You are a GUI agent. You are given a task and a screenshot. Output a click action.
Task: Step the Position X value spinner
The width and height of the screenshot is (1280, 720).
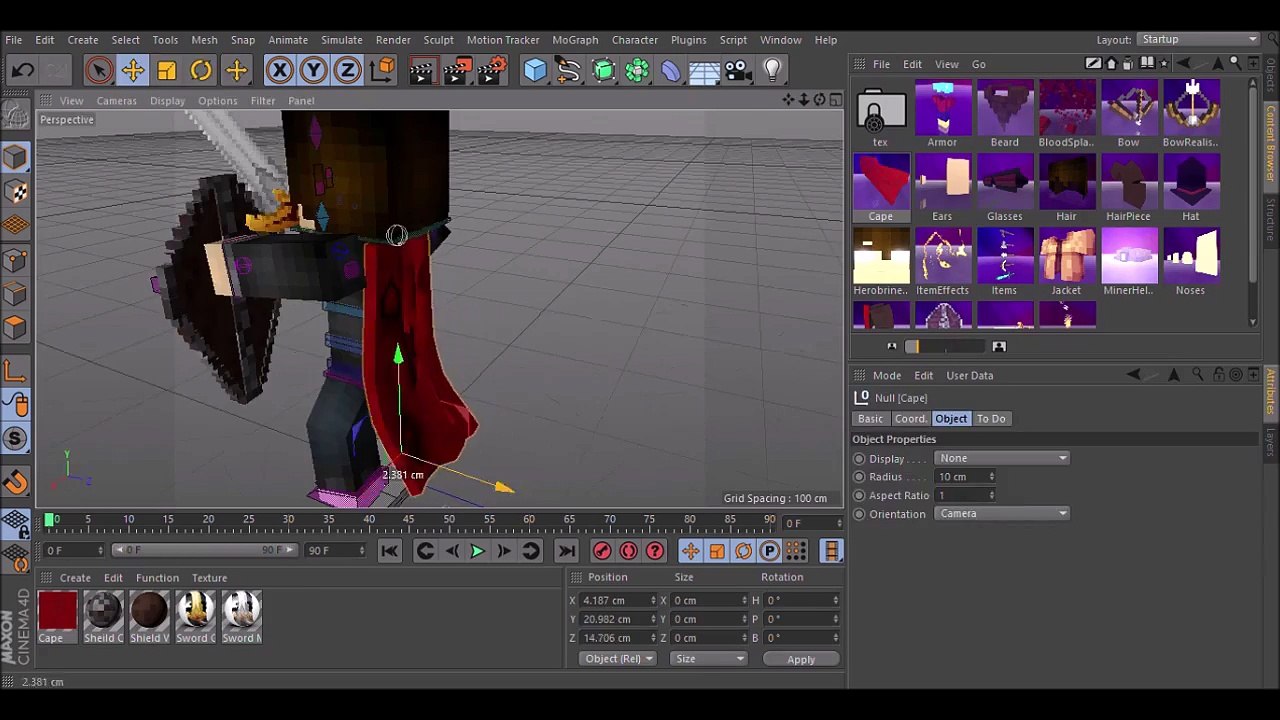click(653, 601)
